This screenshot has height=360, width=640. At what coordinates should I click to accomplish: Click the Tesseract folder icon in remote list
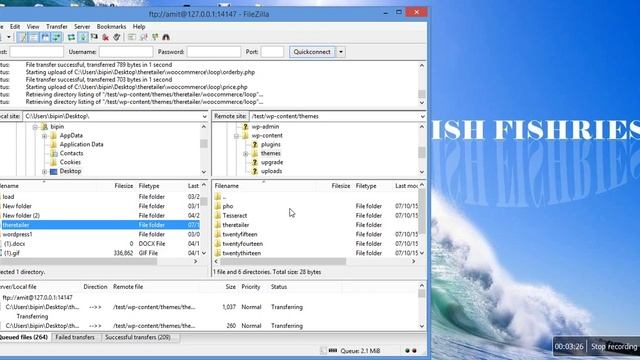(218, 216)
